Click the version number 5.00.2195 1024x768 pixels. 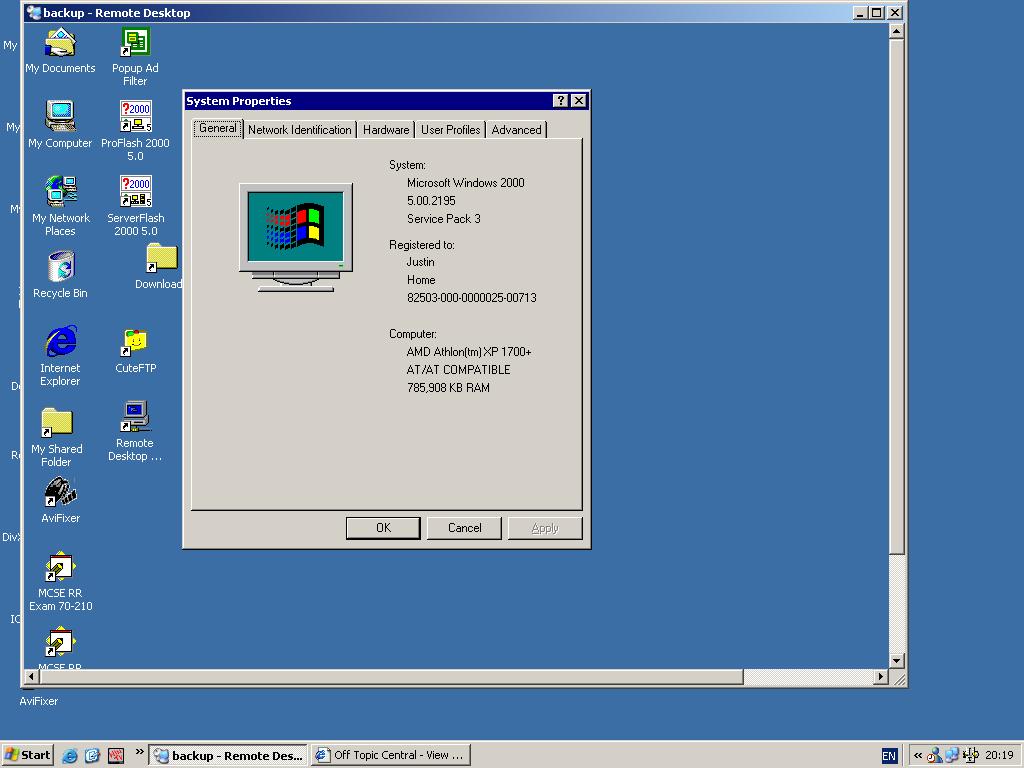431,201
